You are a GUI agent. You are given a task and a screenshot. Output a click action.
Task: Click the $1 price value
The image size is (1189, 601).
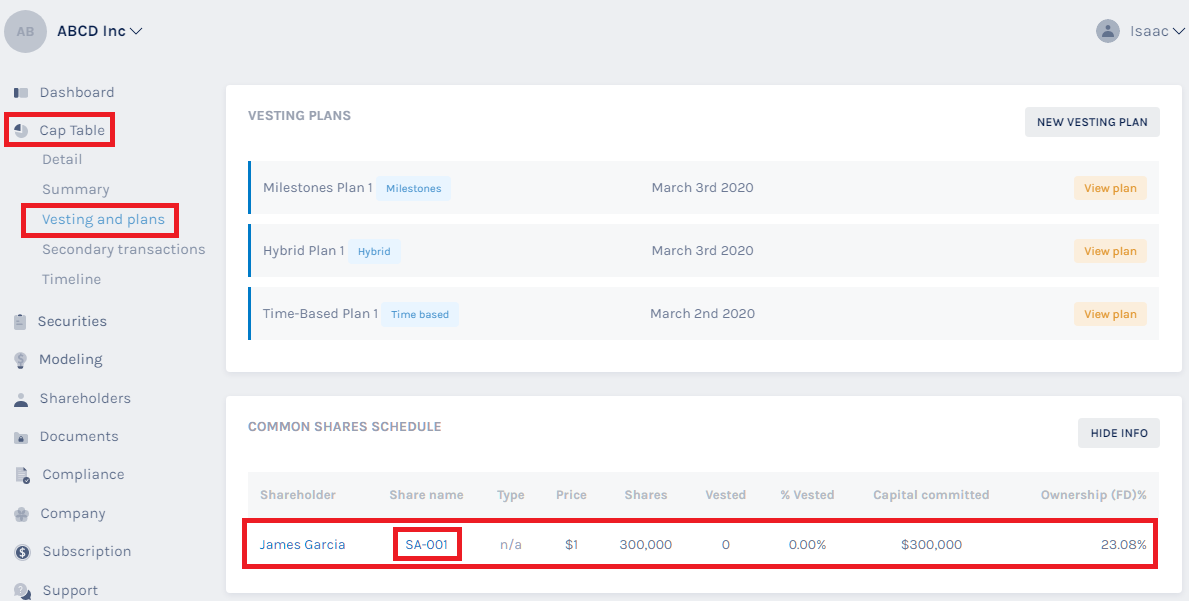click(572, 544)
